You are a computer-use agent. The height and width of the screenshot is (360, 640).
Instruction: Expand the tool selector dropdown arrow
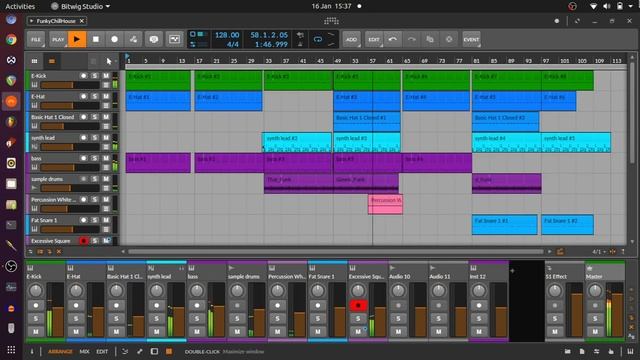pyautogui.click(x=116, y=62)
